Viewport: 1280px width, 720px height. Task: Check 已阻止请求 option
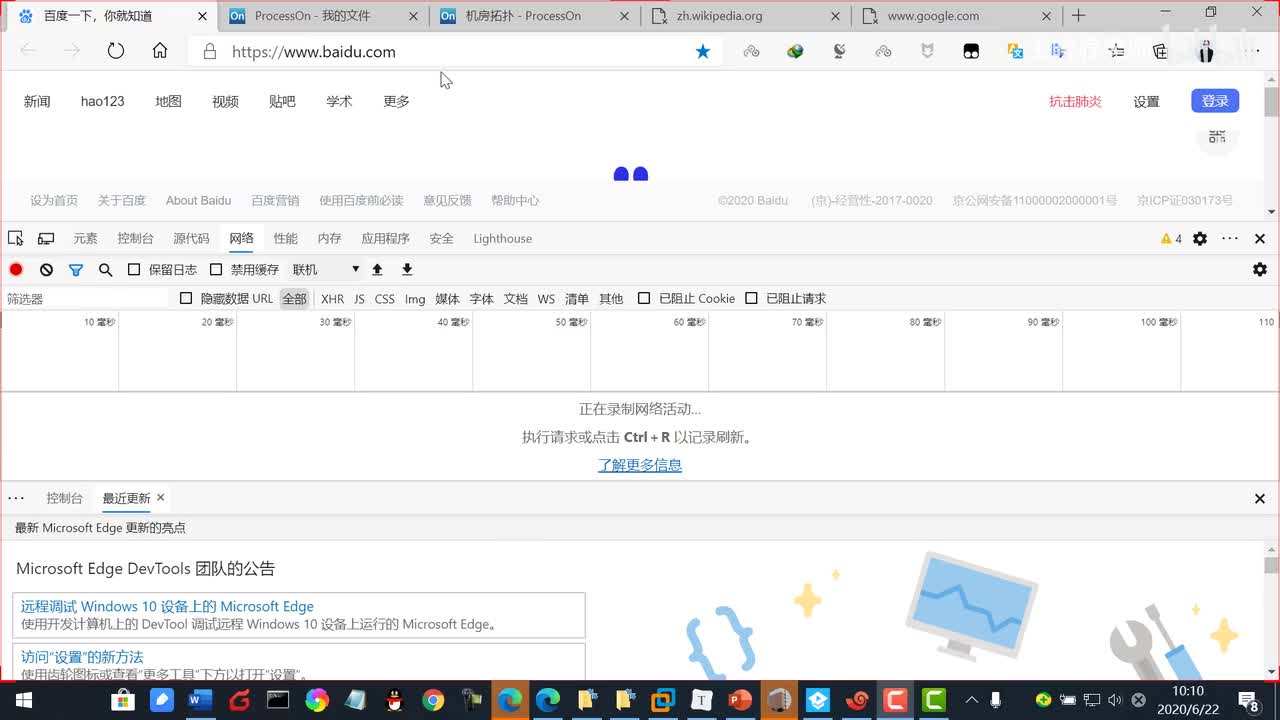click(751, 298)
